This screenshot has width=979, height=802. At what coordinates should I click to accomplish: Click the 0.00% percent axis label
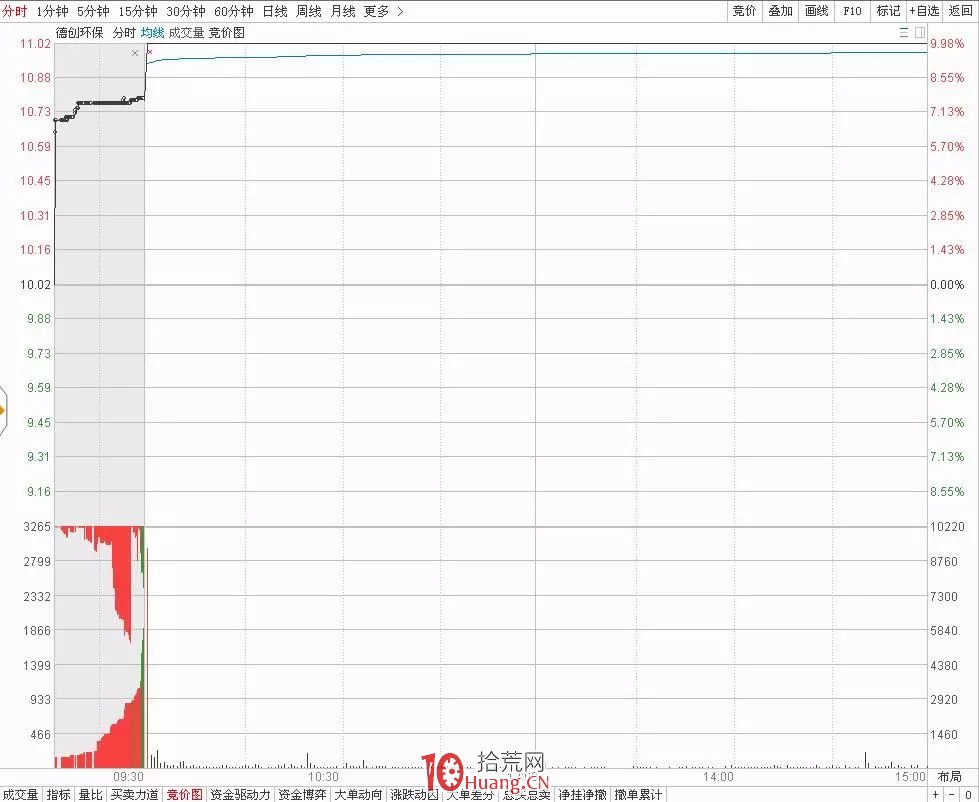(947, 285)
